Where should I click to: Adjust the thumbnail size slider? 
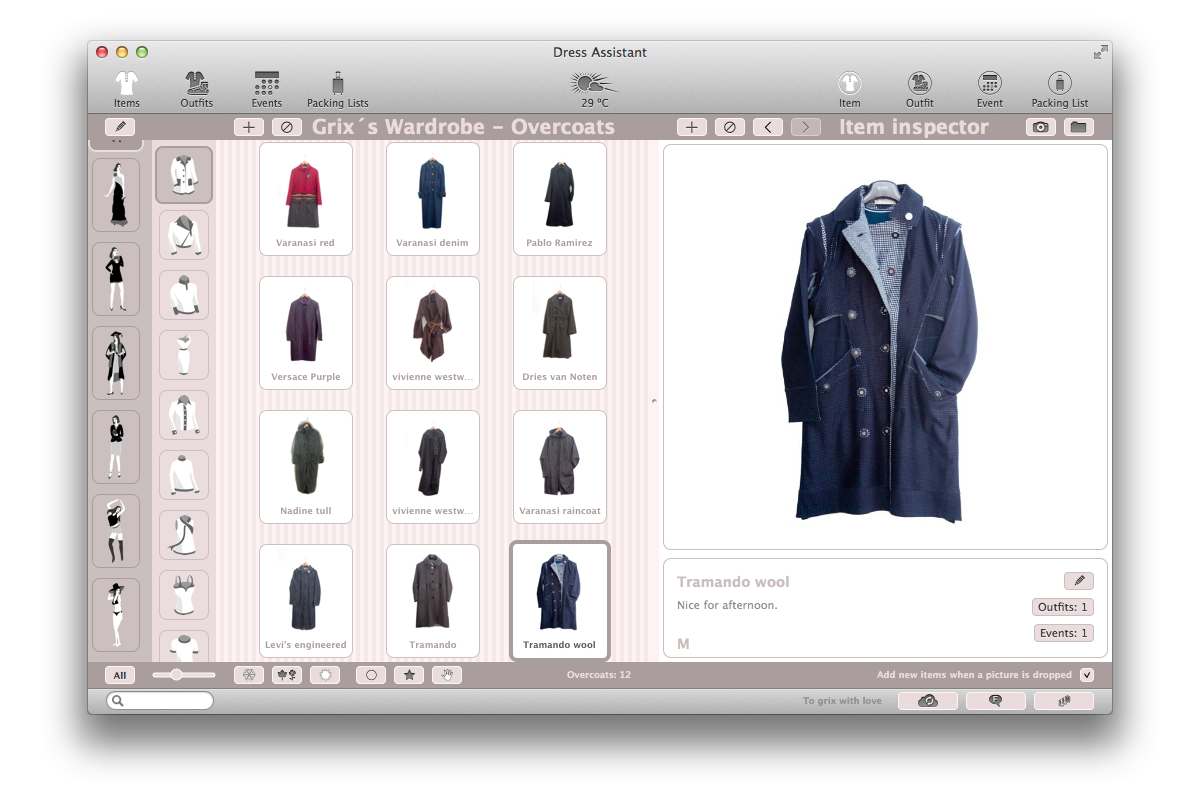pyautogui.click(x=184, y=675)
